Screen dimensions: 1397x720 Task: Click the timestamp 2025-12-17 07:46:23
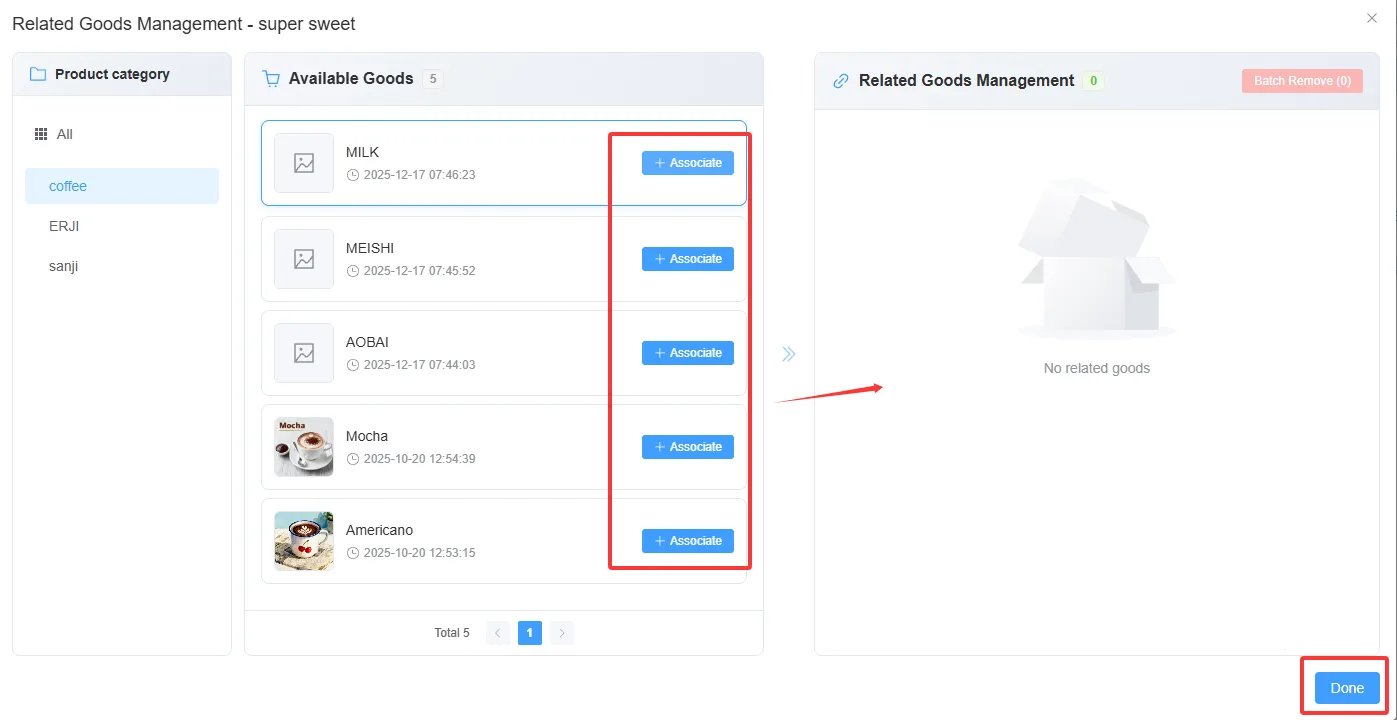pos(419,175)
